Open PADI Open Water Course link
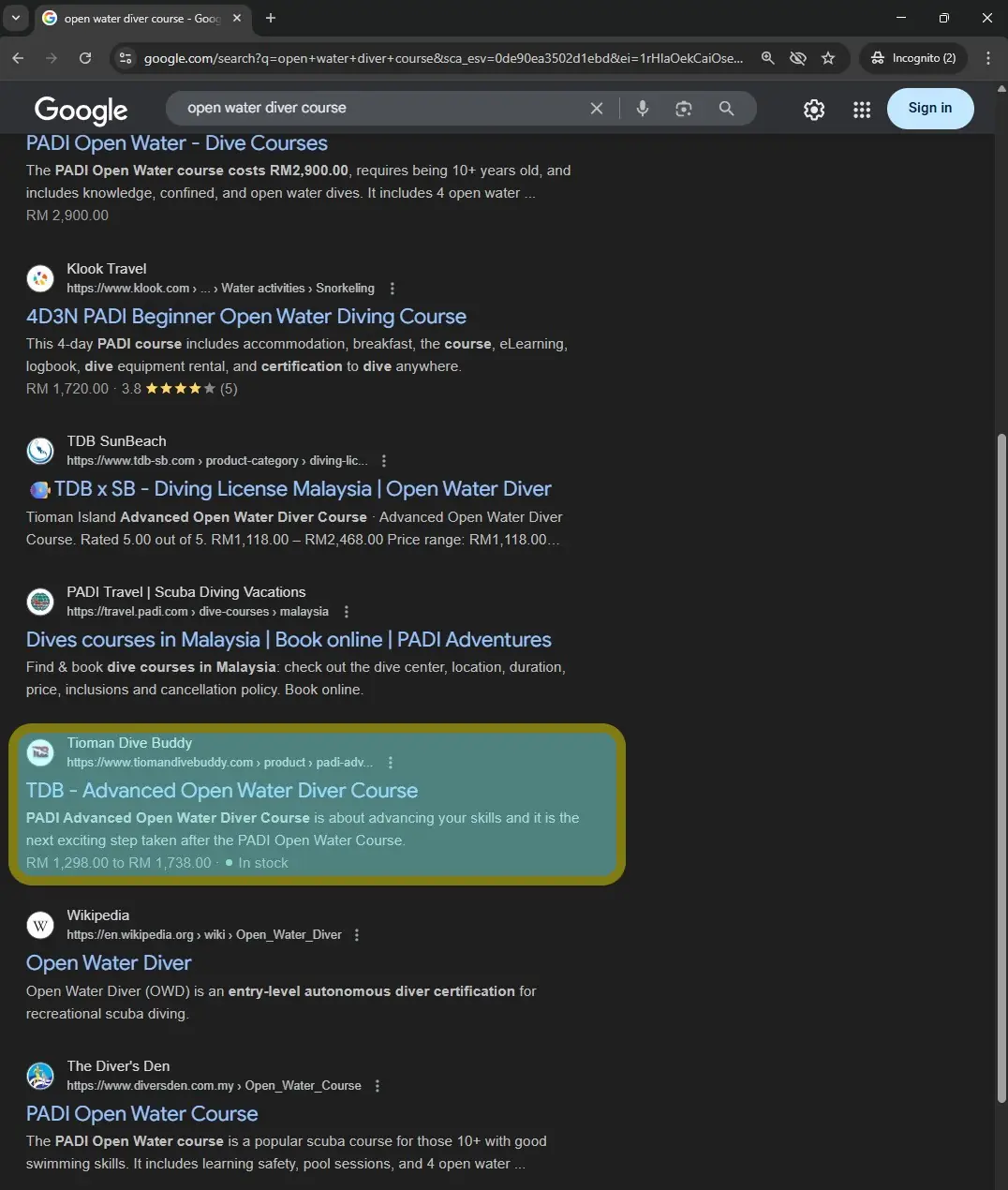1008x1190 pixels. pos(142,1114)
